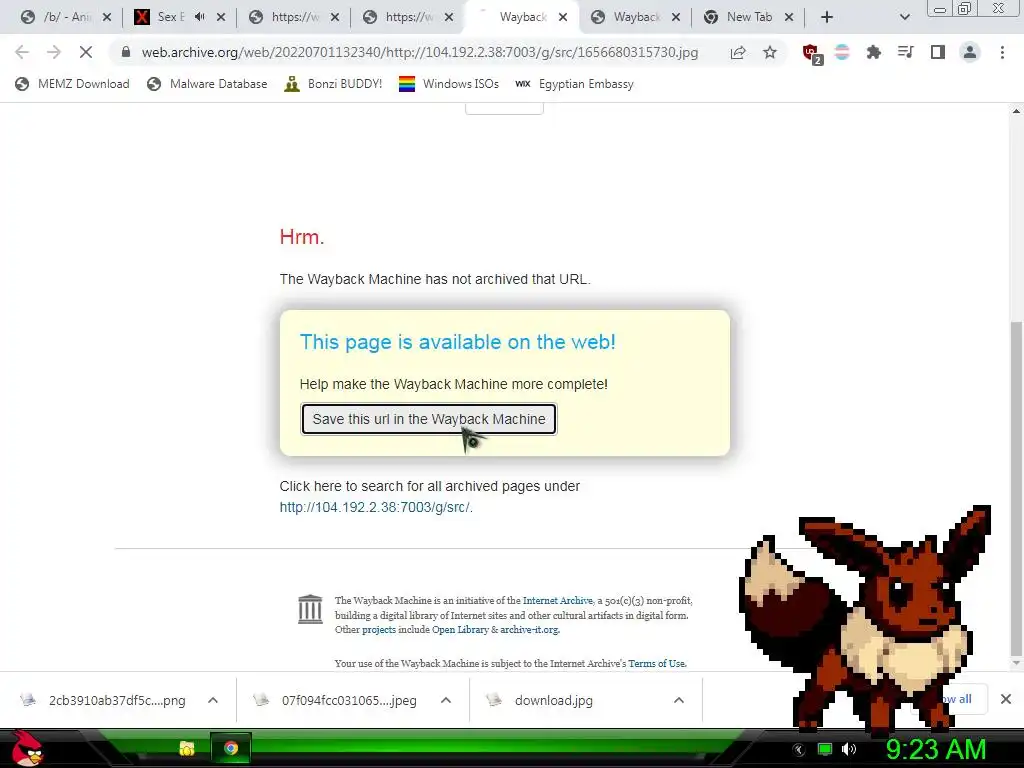Open the Angry Birds start button
The width and height of the screenshot is (1024, 768).
point(26,748)
